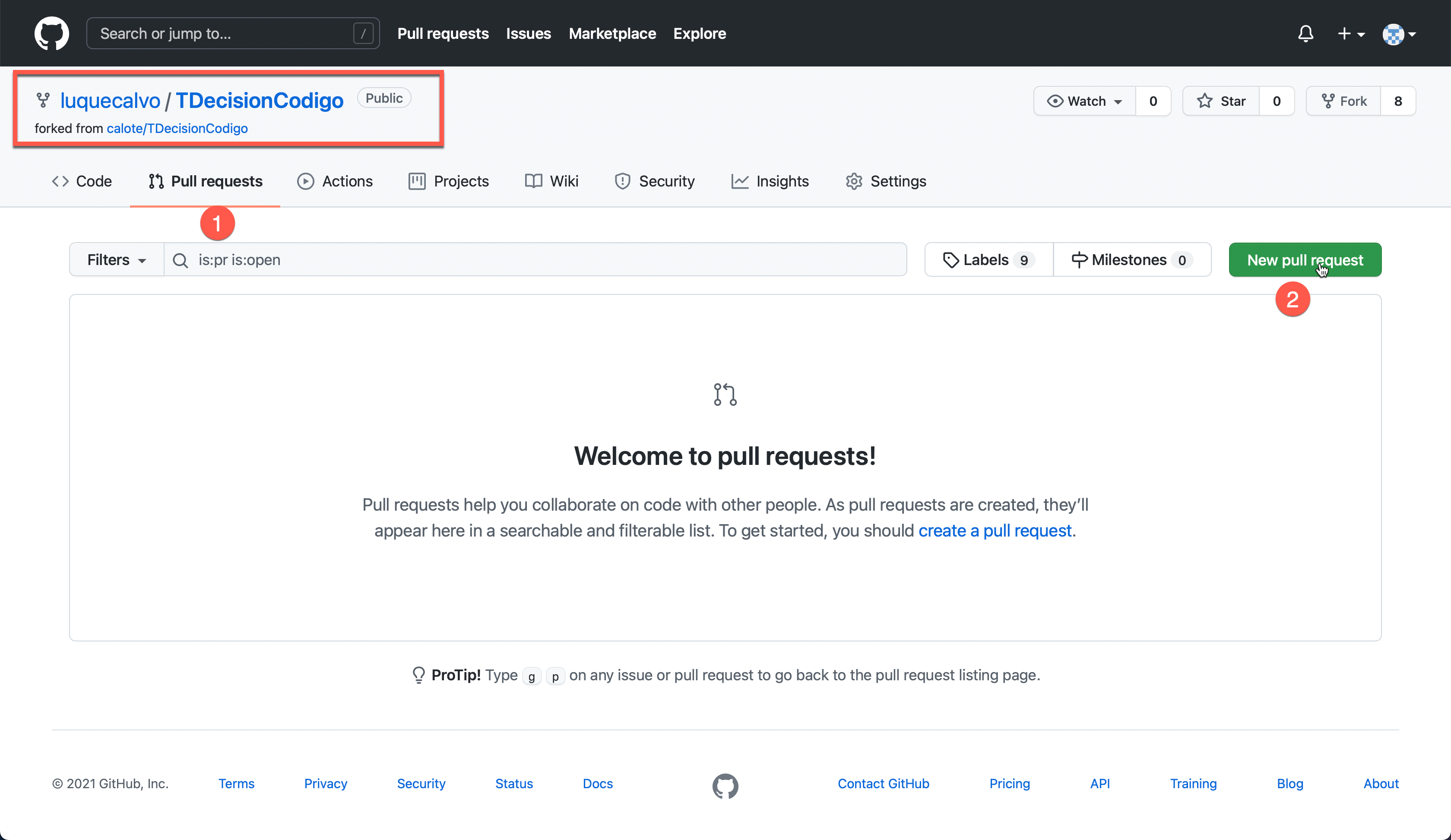
Task: Open the notifications bell
Action: click(1305, 33)
